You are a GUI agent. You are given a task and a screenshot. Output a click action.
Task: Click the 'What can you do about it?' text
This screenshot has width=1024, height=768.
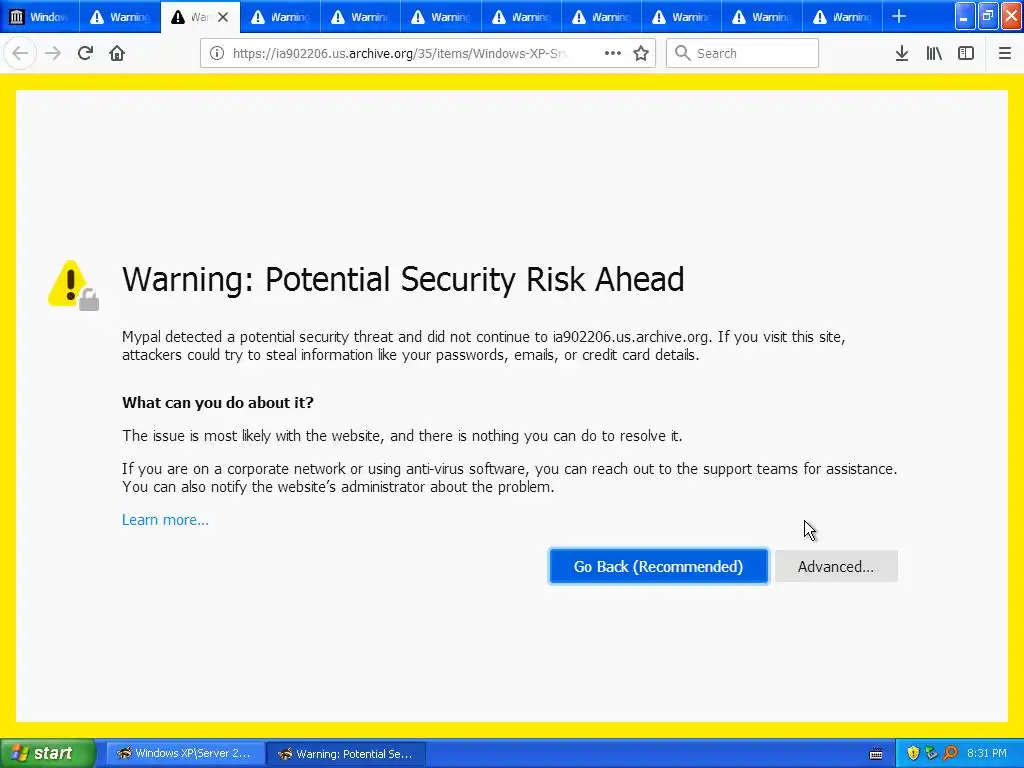217,402
